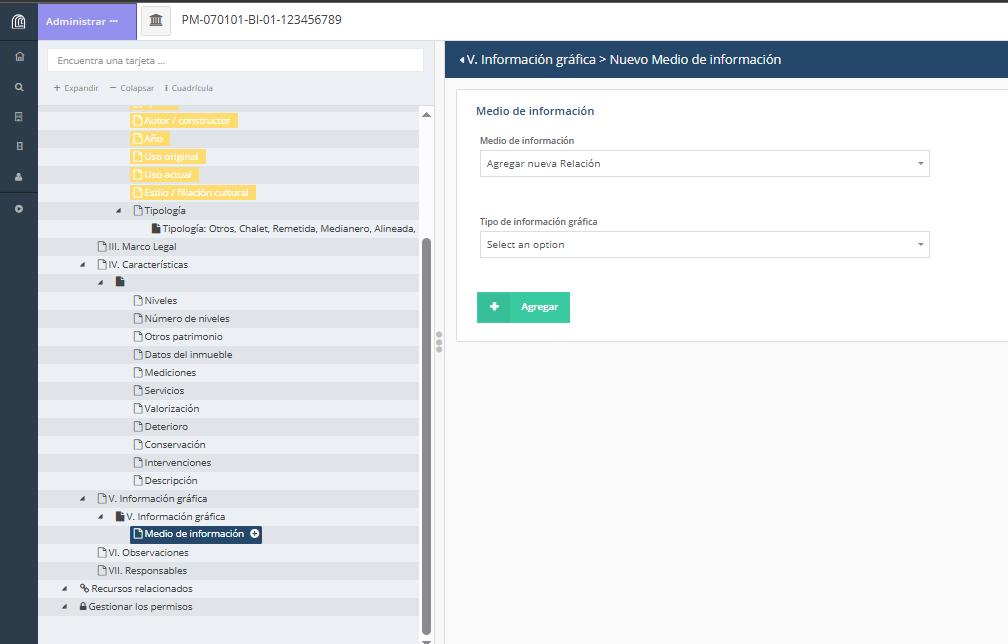This screenshot has height=644, width=1008.
Task: Click the play circle sidebar icon
Action: tap(18, 209)
